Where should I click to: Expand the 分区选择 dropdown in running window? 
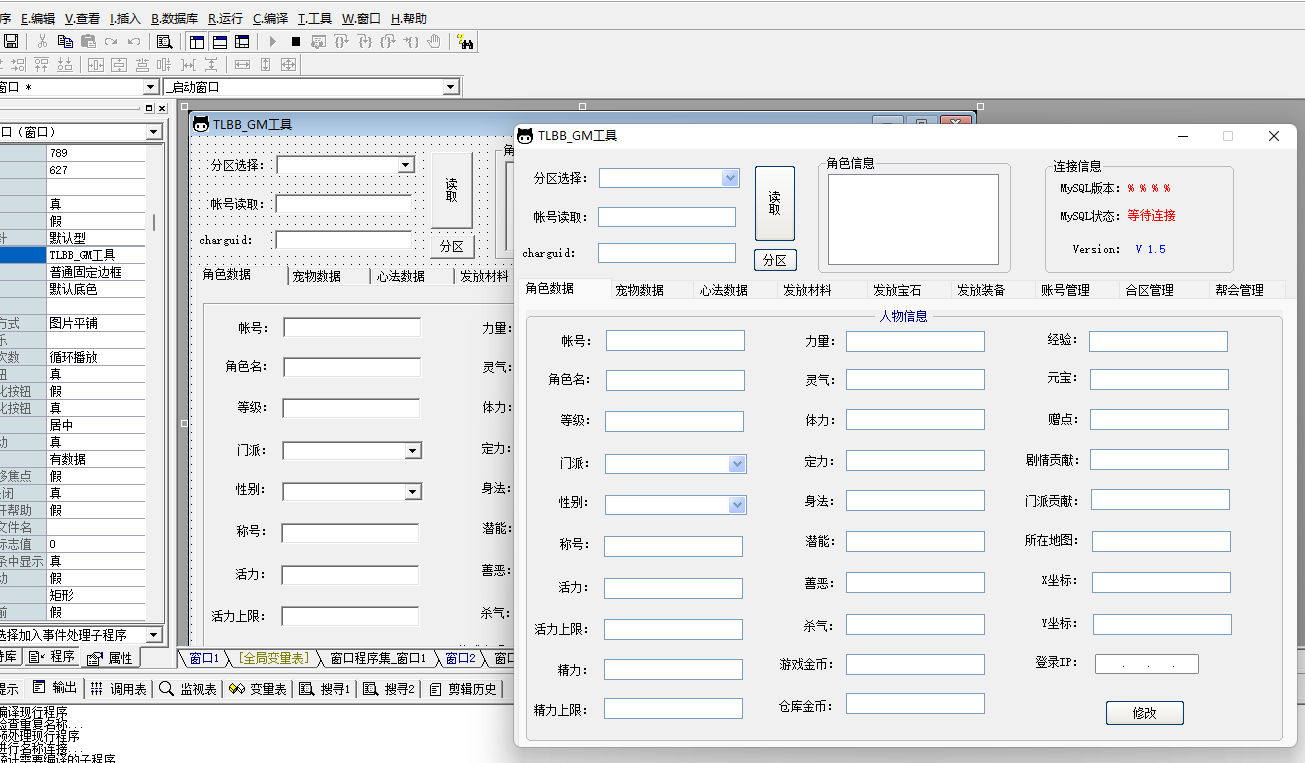pyautogui.click(x=730, y=178)
